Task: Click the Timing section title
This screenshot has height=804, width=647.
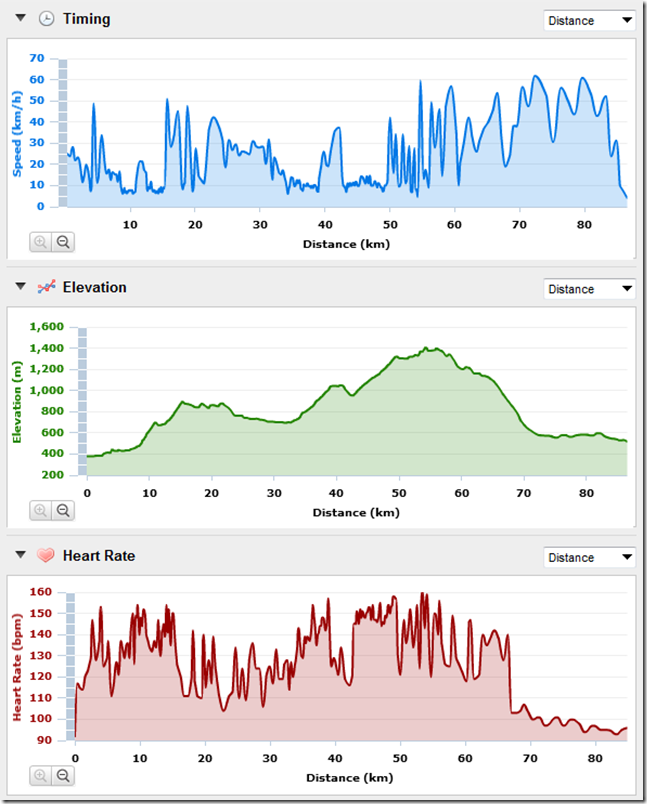Action: tap(87, 19)
